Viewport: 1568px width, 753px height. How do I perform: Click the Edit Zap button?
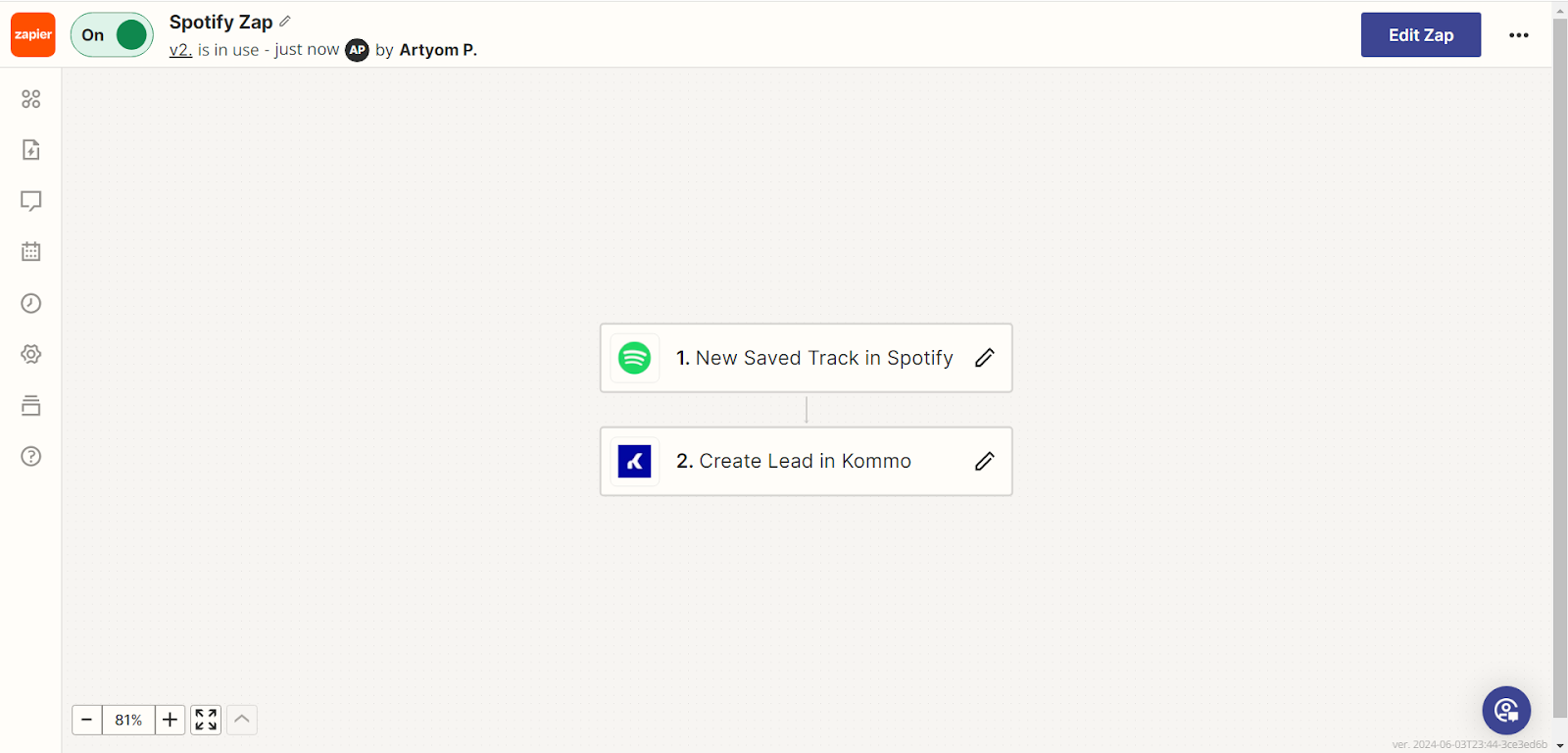[x=1421, y=35]
